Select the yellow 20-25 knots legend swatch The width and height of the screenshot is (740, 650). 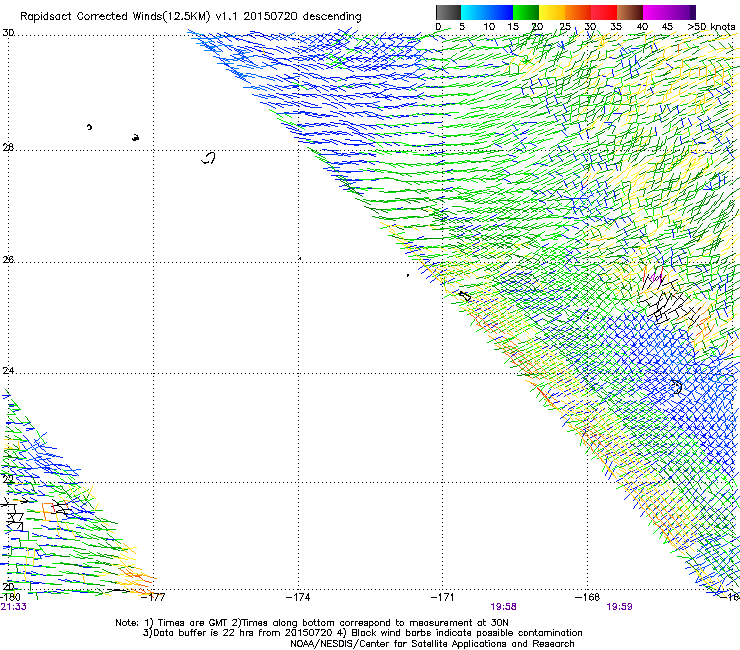[552, 12]
